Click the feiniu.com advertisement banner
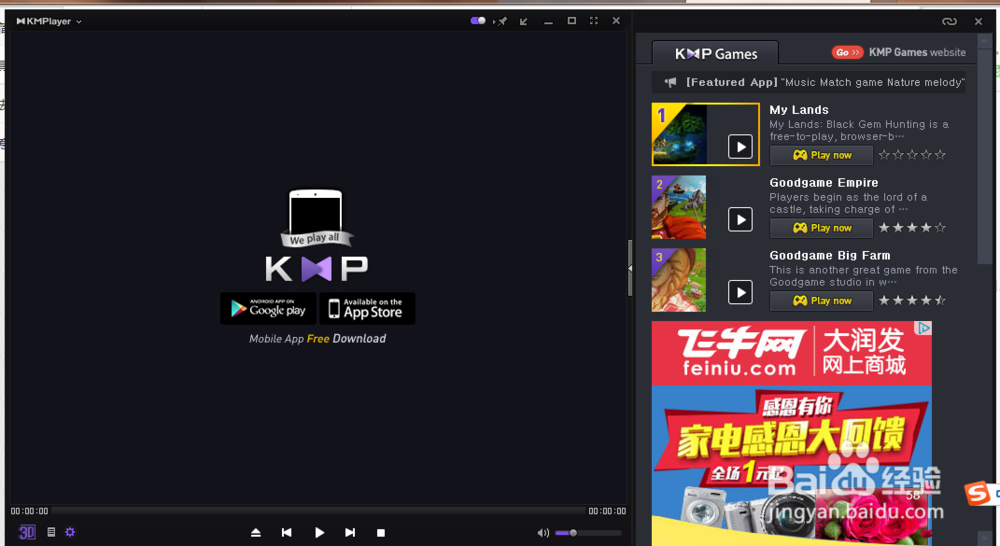Image resolution: width=1000 pixels, height=546 pixels. tap(791, 433)
